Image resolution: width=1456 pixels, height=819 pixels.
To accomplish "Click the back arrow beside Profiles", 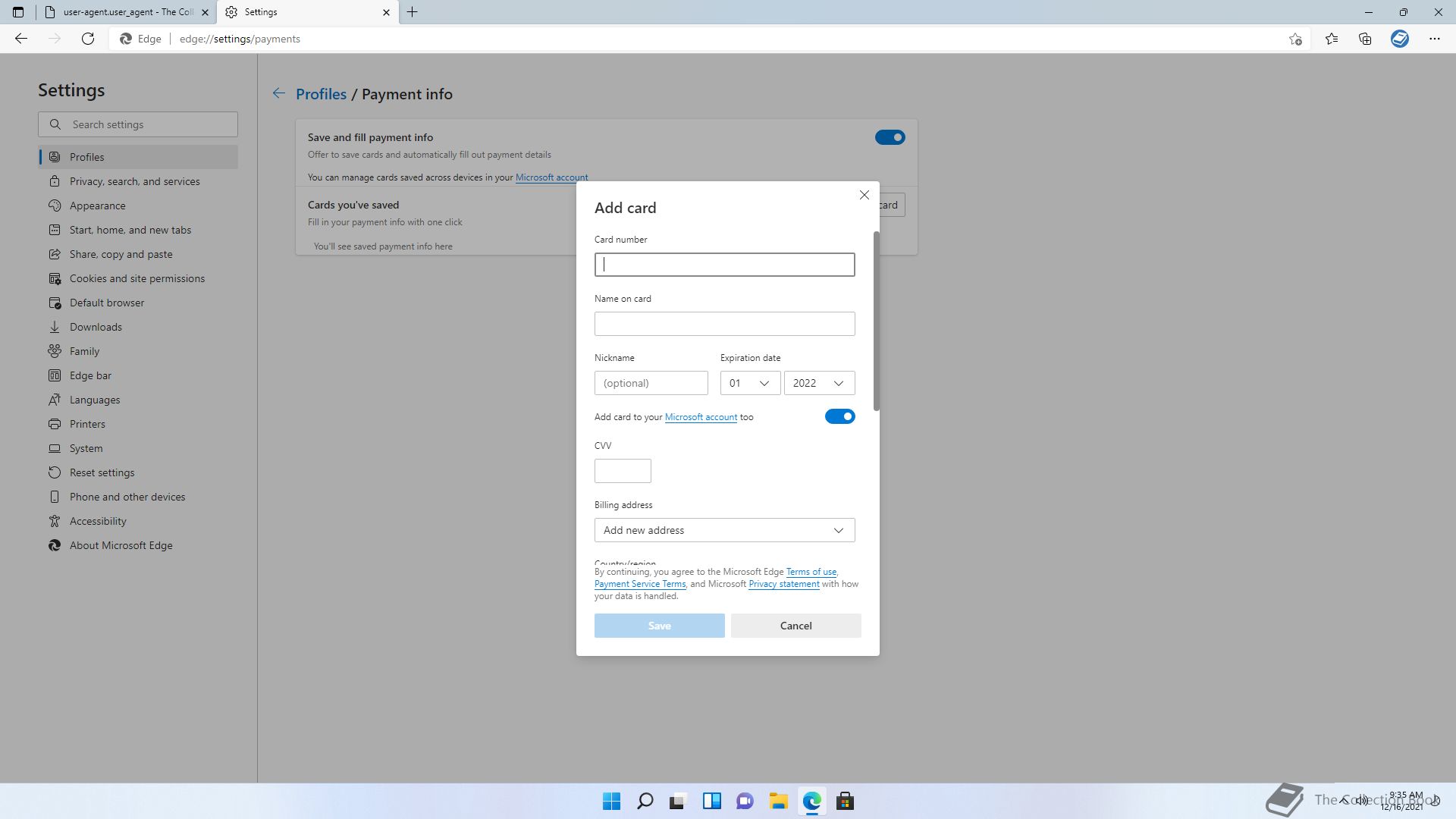I will pos(279,93).
